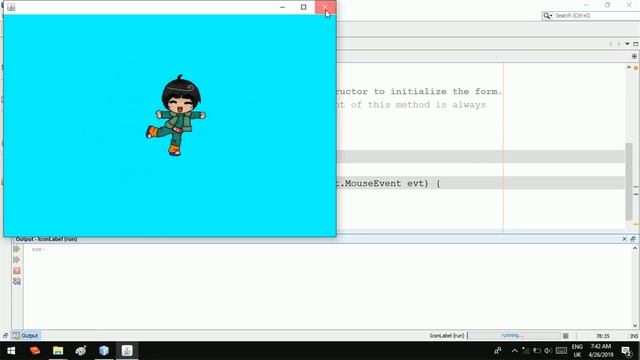Click the chibi character image in Java window
This screenshot has height=360, width=640.
point(176,115)
